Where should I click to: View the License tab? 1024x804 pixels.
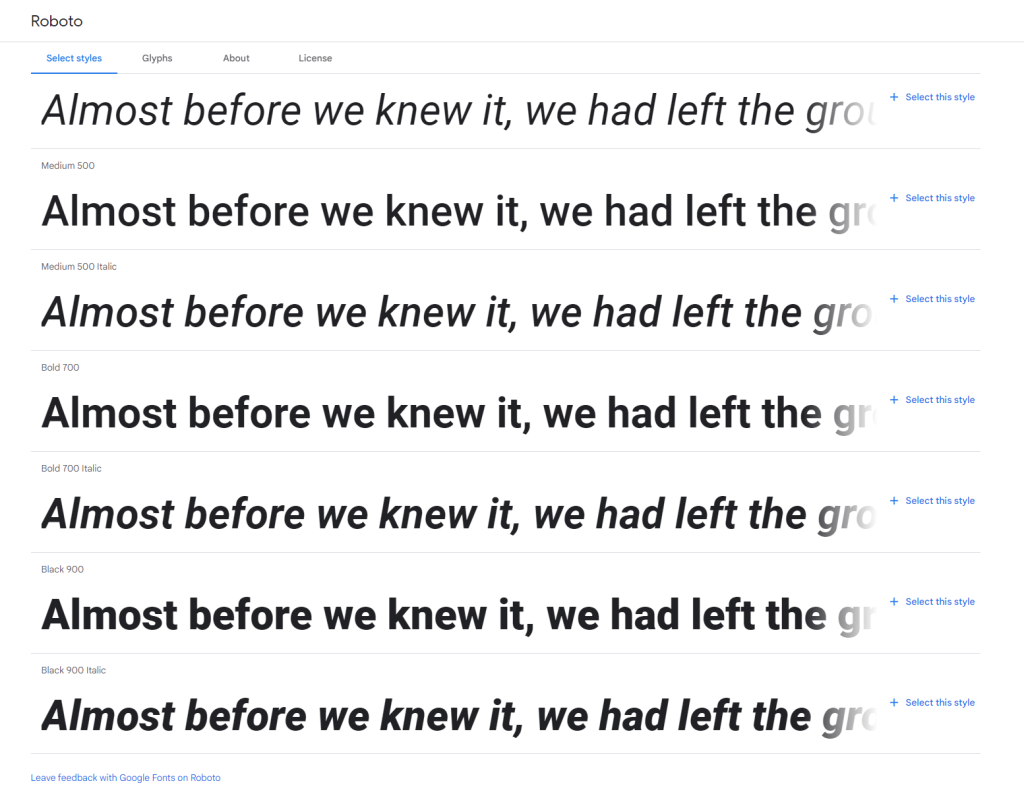click(315, 58)
